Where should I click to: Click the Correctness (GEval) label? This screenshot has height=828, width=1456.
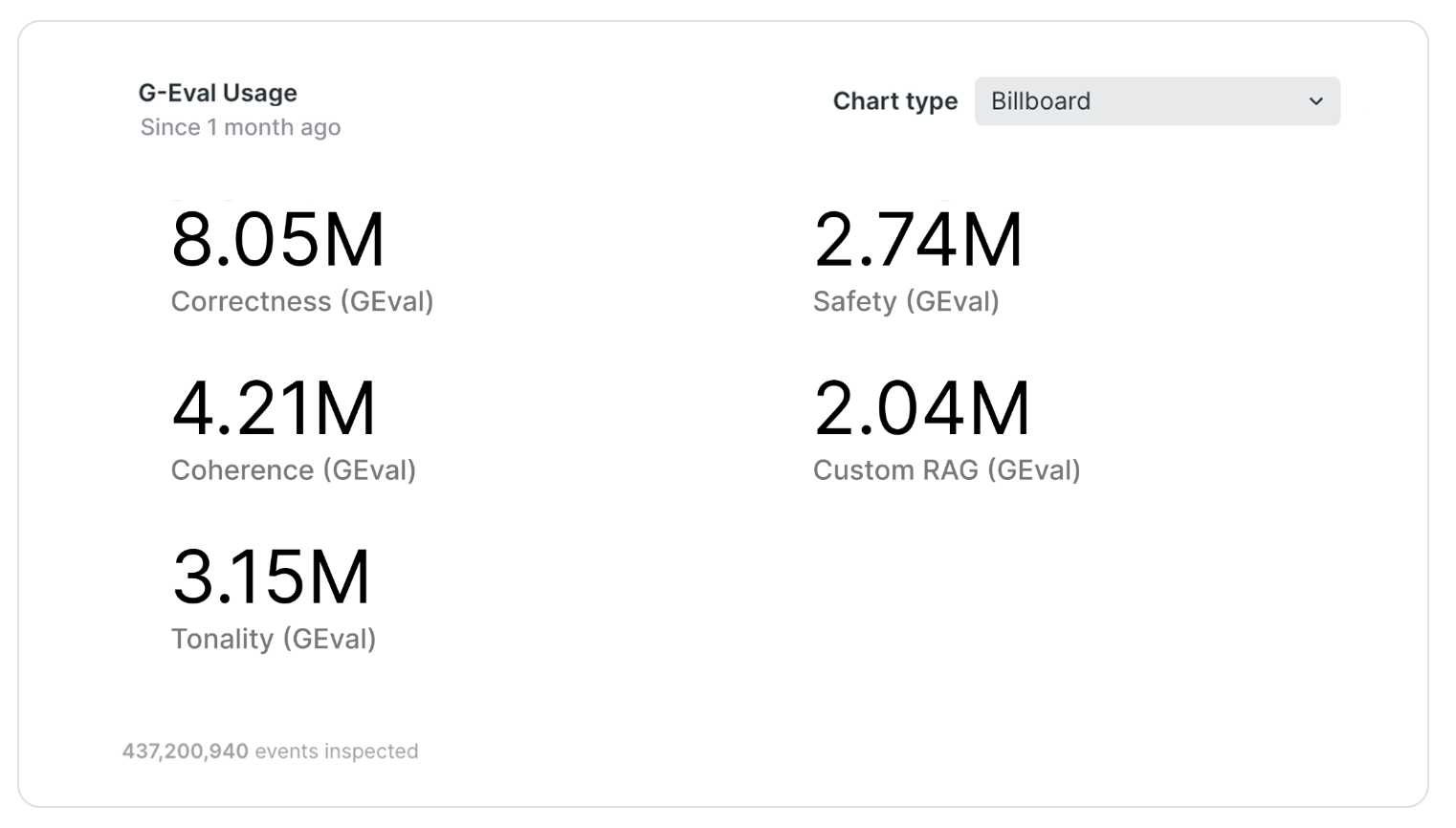(302, 301)
